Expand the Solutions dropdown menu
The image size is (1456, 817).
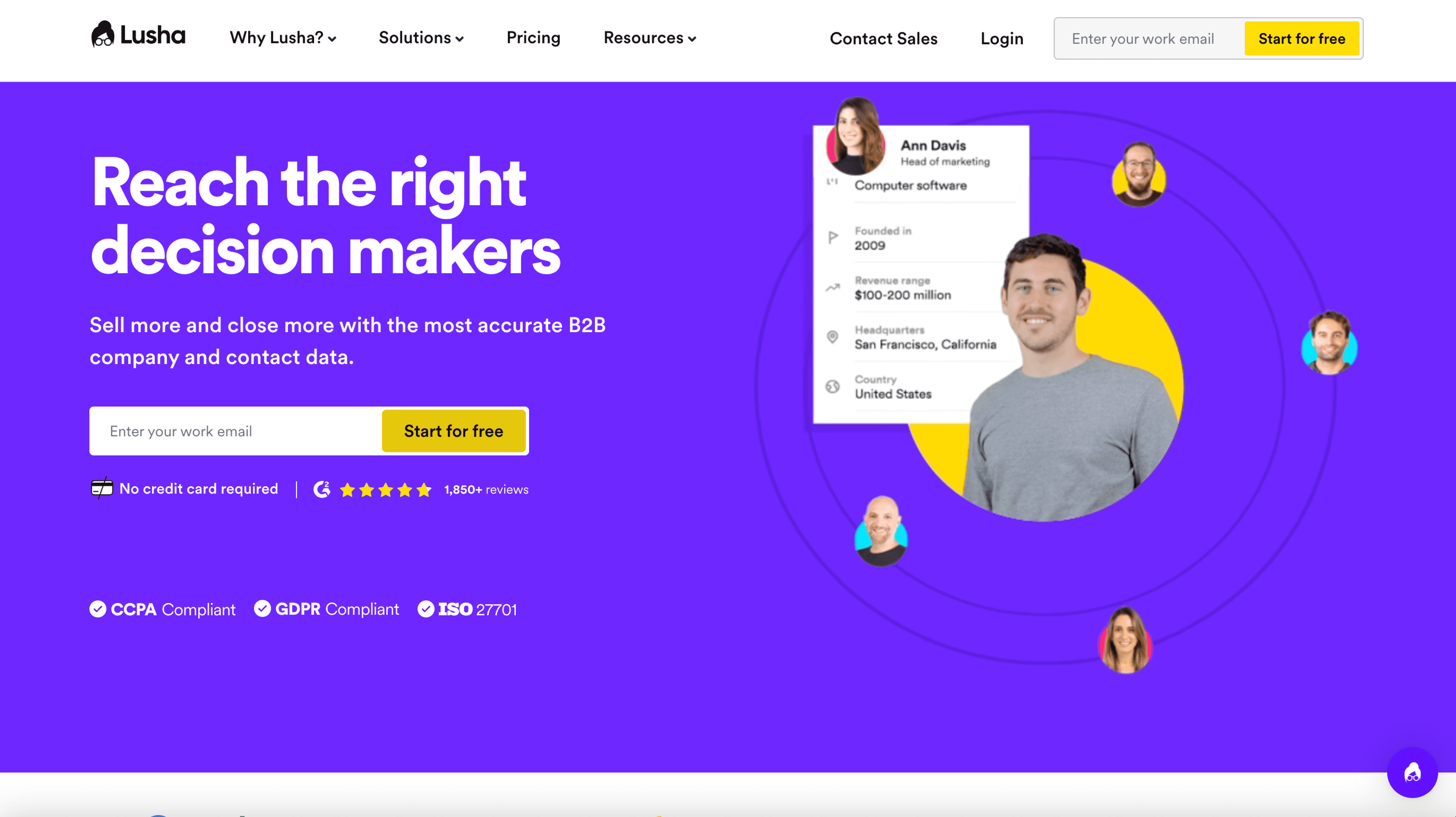[421, 38]
